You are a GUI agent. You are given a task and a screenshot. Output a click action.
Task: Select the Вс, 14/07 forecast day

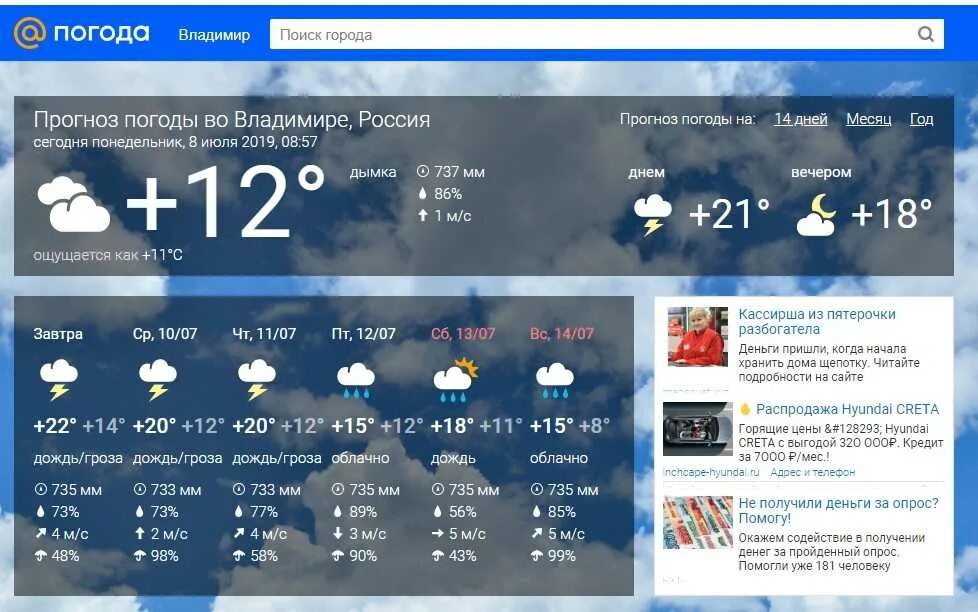click(561, 334)
